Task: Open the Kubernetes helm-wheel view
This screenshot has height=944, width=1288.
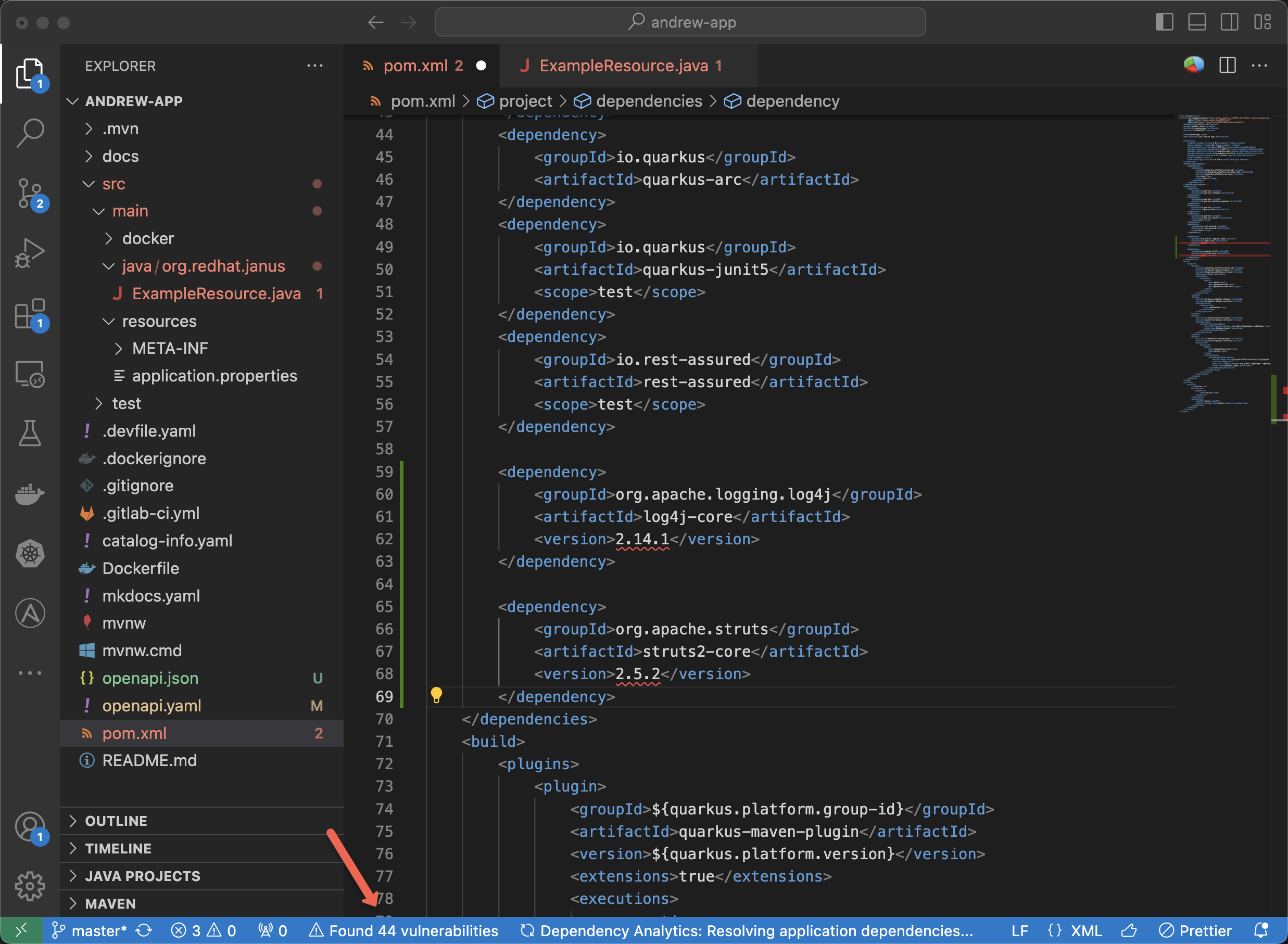Action: coord(30,553)
